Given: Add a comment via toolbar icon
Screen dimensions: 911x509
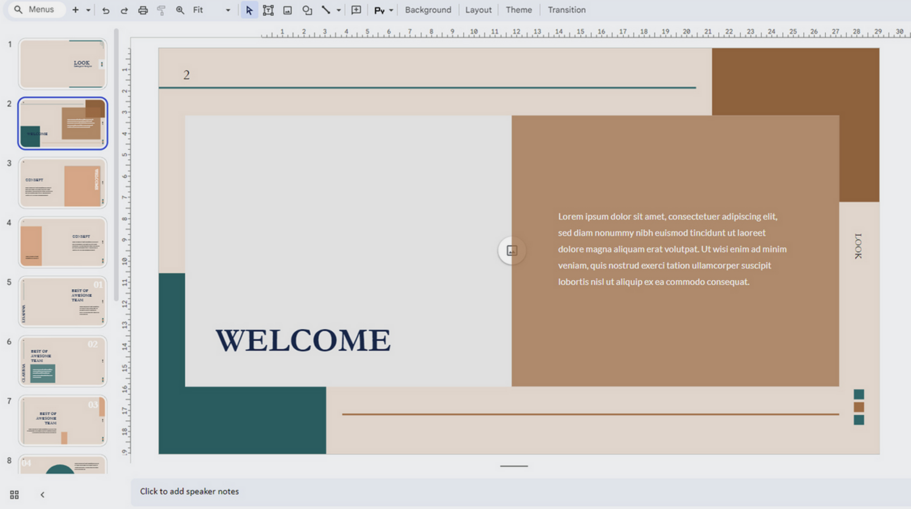Looking at the screenshot, I should click(356, 10).
